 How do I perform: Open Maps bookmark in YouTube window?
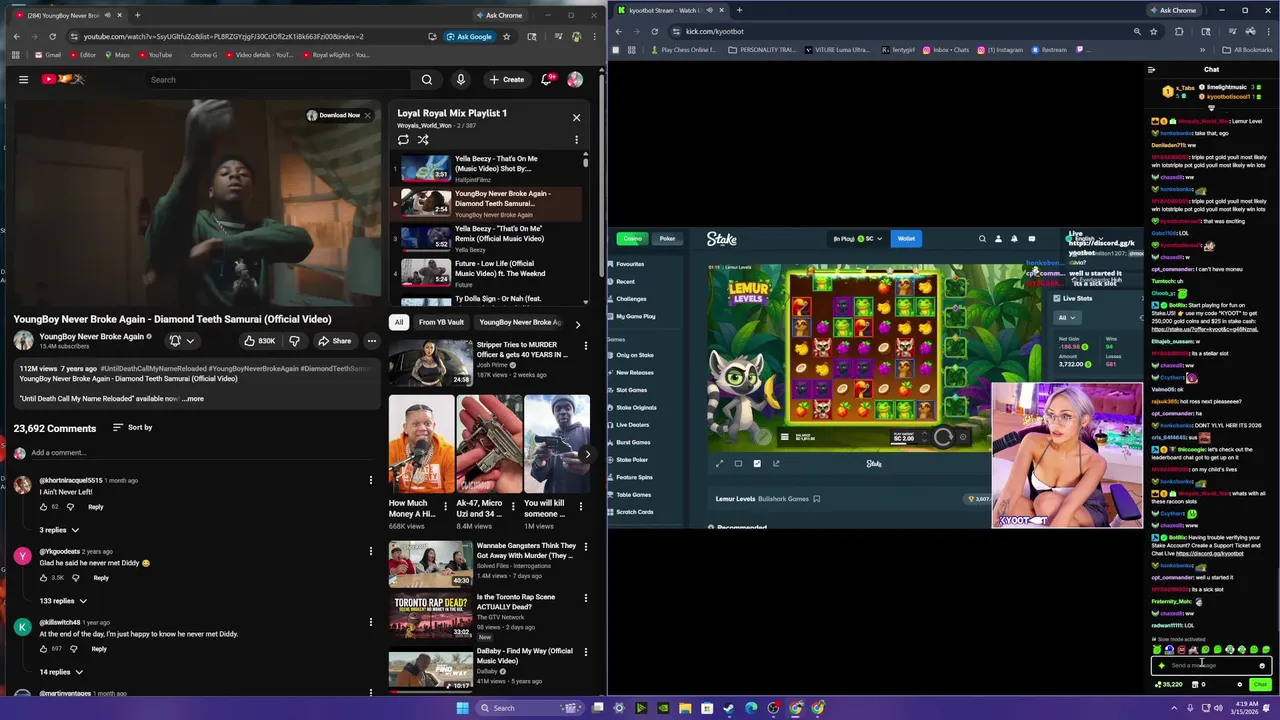coord(117,55)
